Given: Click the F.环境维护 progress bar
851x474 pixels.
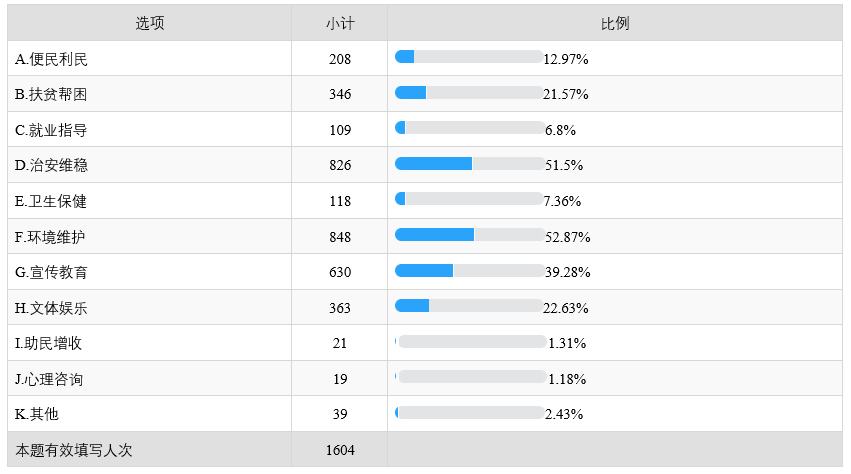Looking at the screenshot, I should [469, 235].
